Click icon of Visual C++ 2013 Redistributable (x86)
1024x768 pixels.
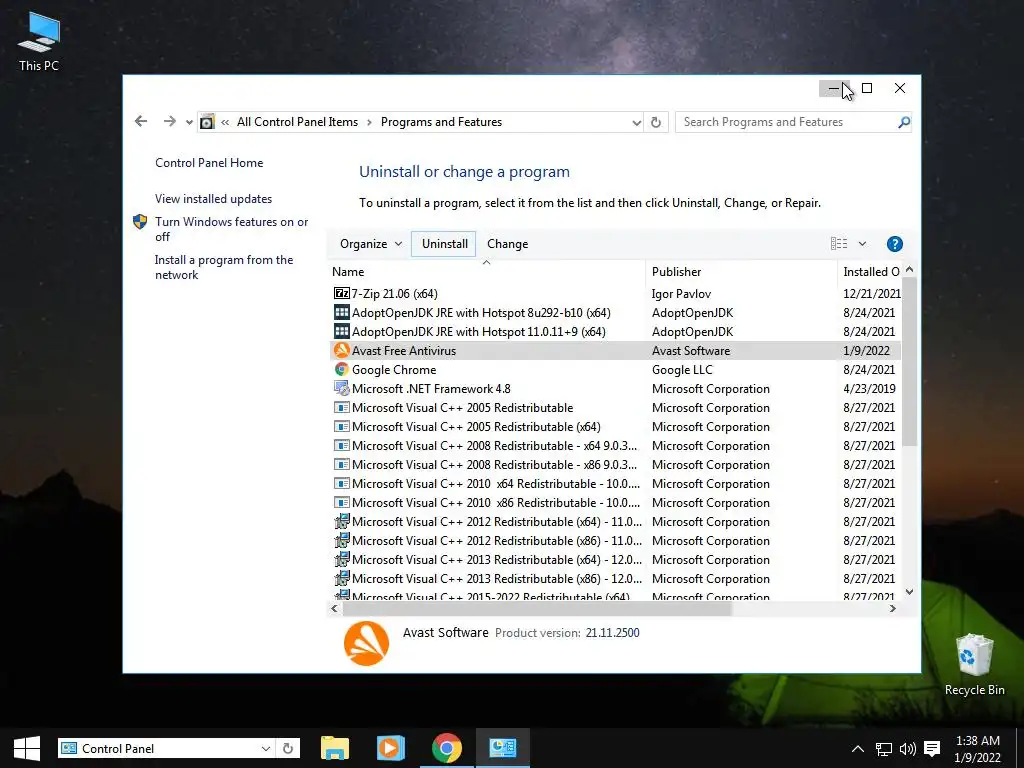point(342,578)
